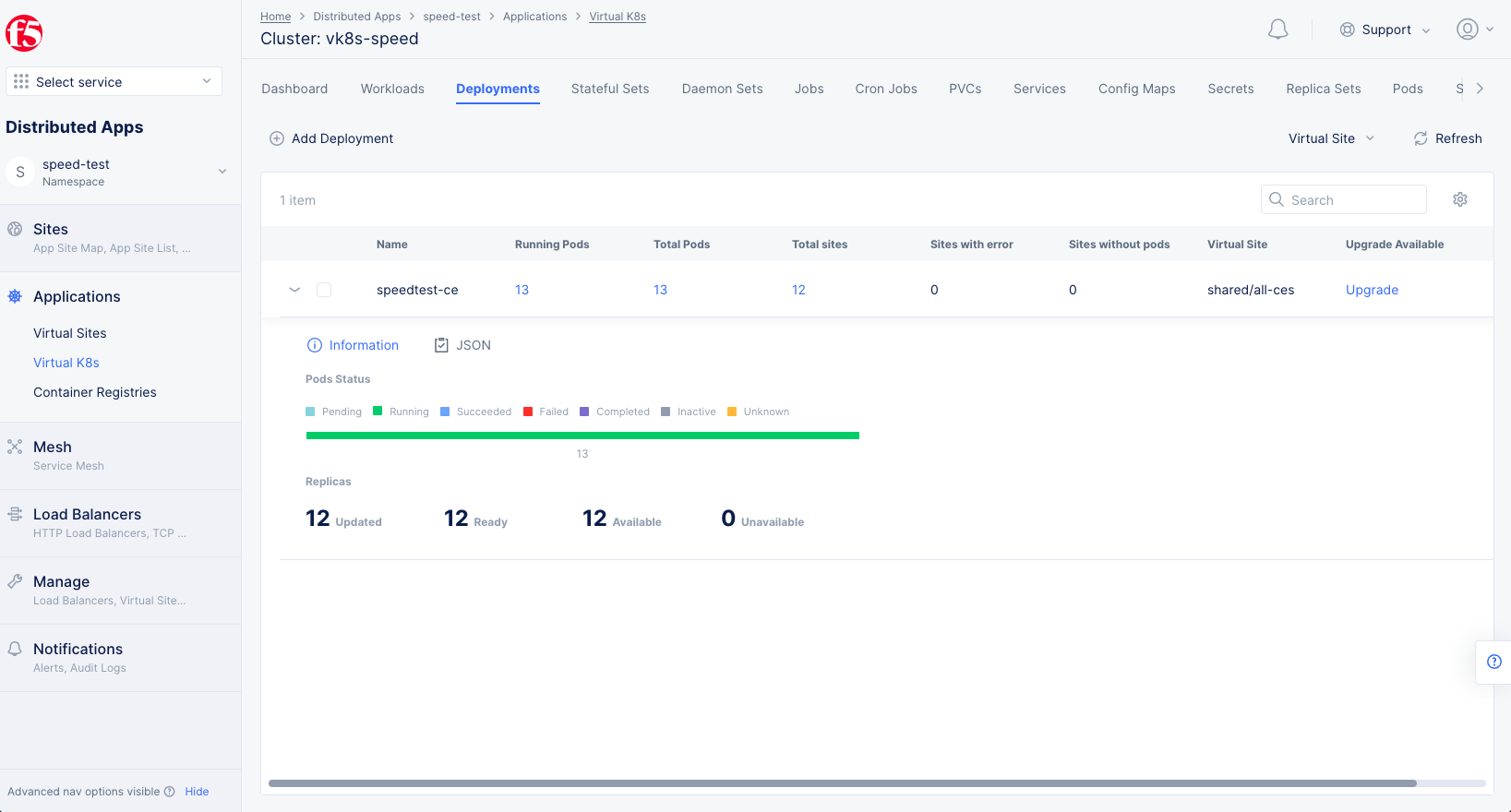Click Add Deployment button
The height and width of the screenshot is (812, 1511).
point(331,138)
